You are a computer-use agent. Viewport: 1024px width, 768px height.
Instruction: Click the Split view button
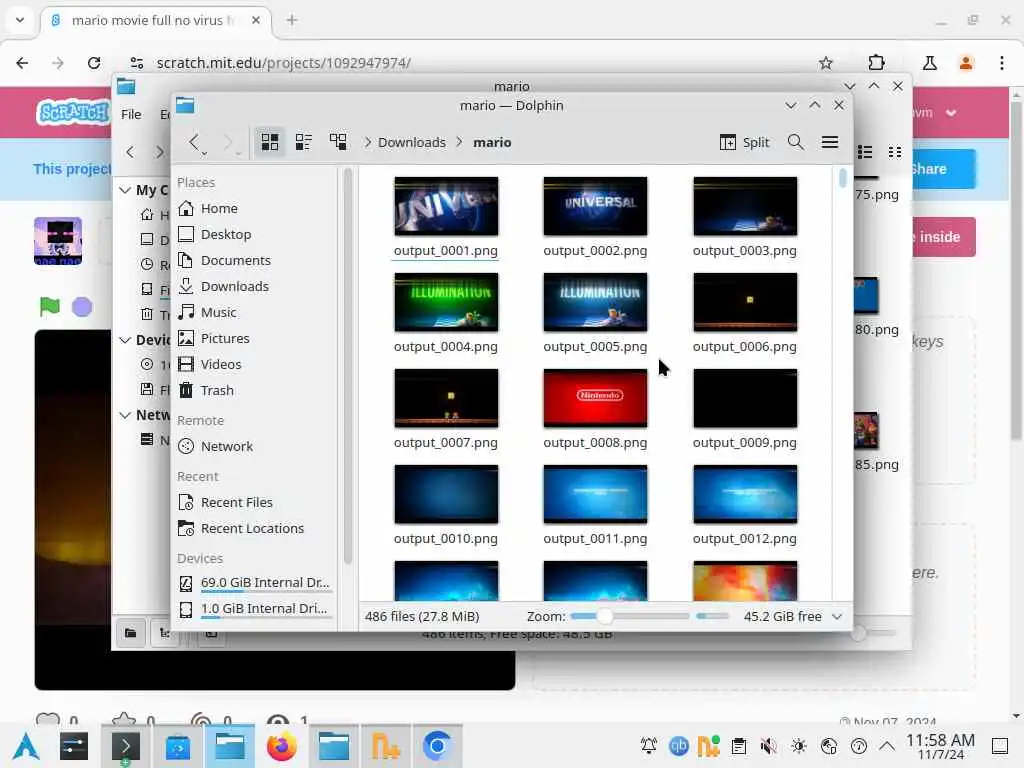(744, 142)
